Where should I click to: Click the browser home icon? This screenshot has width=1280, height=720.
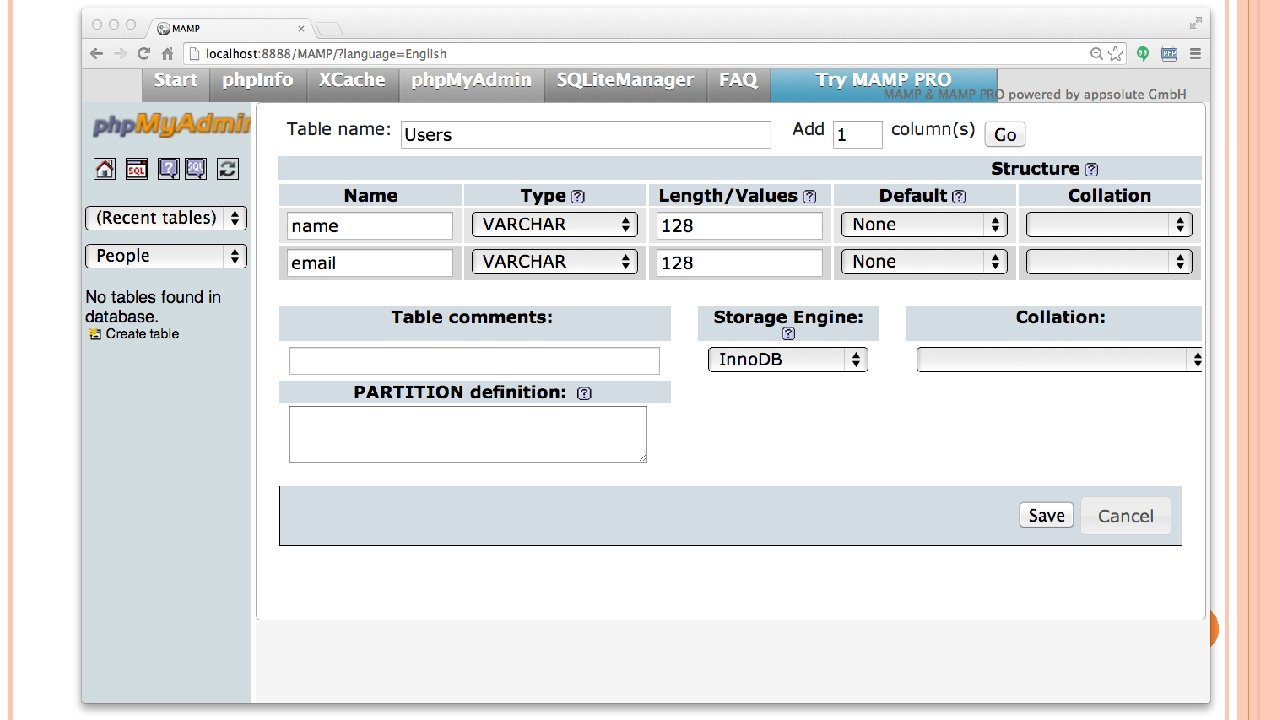click(167, 54)
